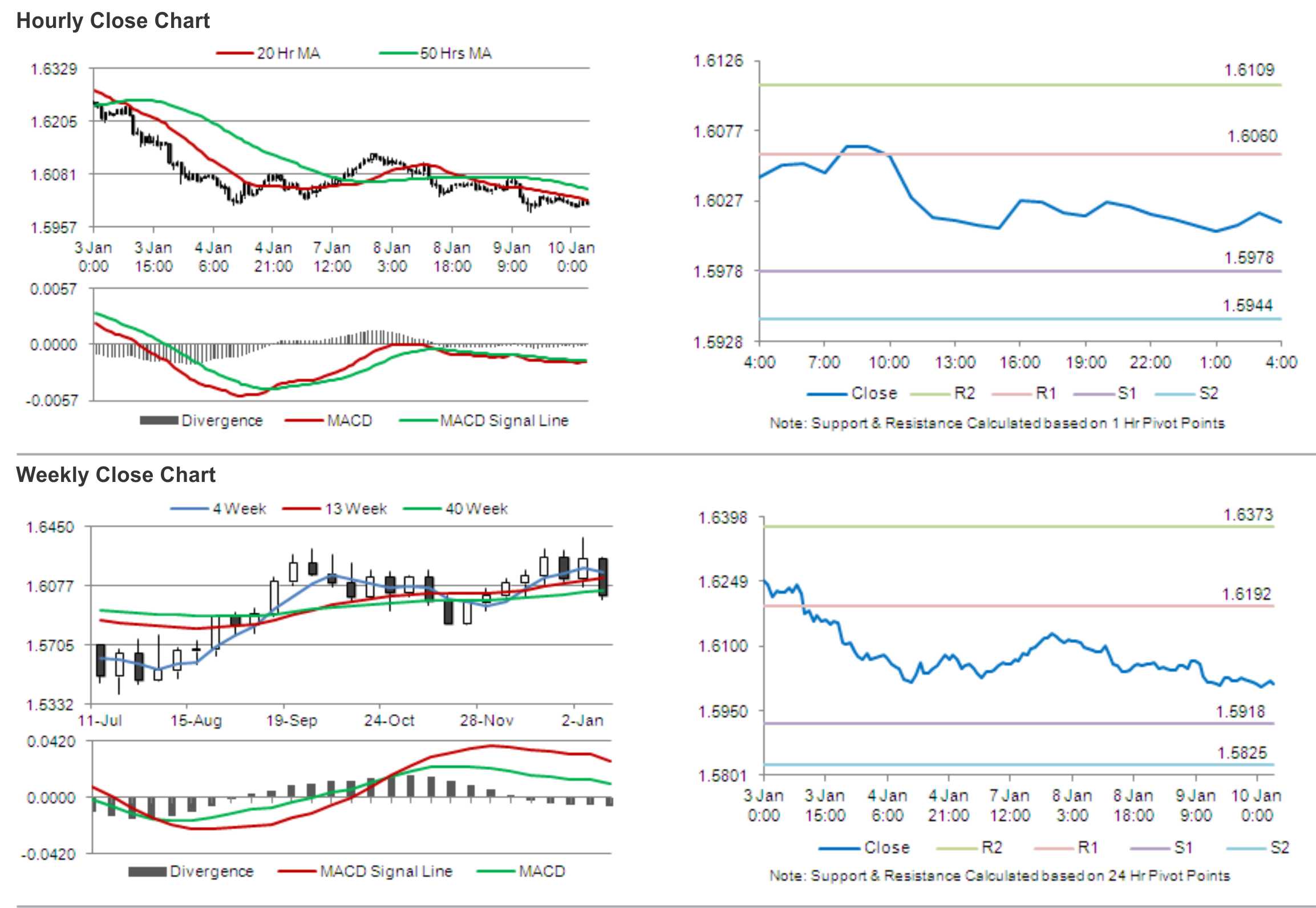Viewport: 1316px width, 908px height.
Task: Select 'MACD Signal Line' legend with green line
Action: [484, 421]
